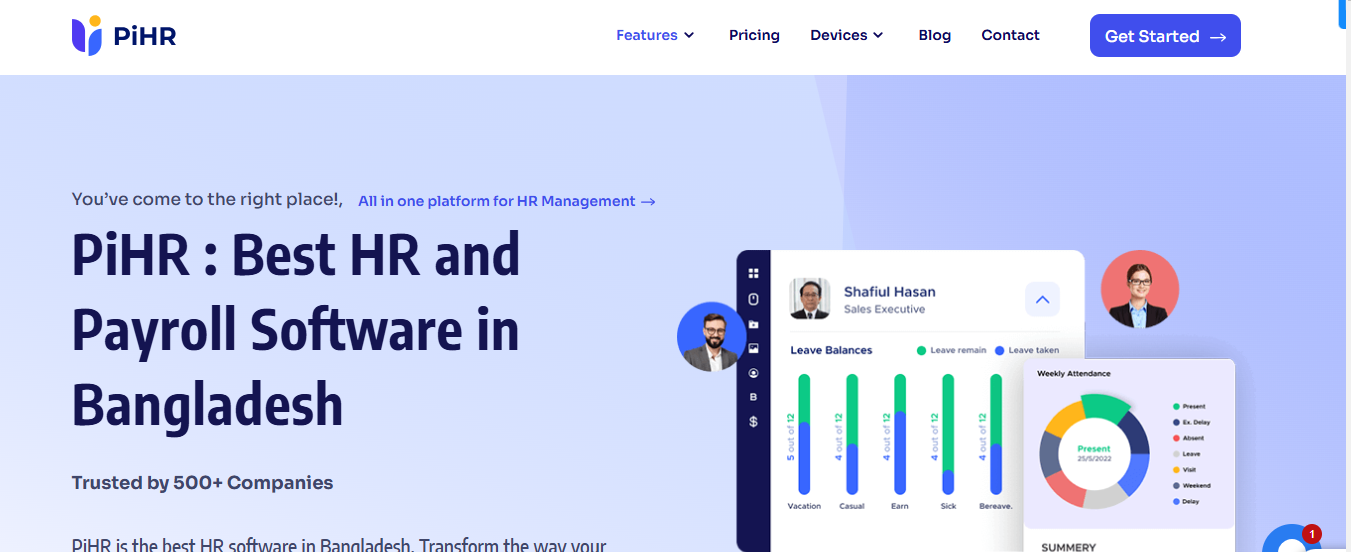
Task: Click the dollar sign icon in the dark sidebar
Action: coord(754,422)
